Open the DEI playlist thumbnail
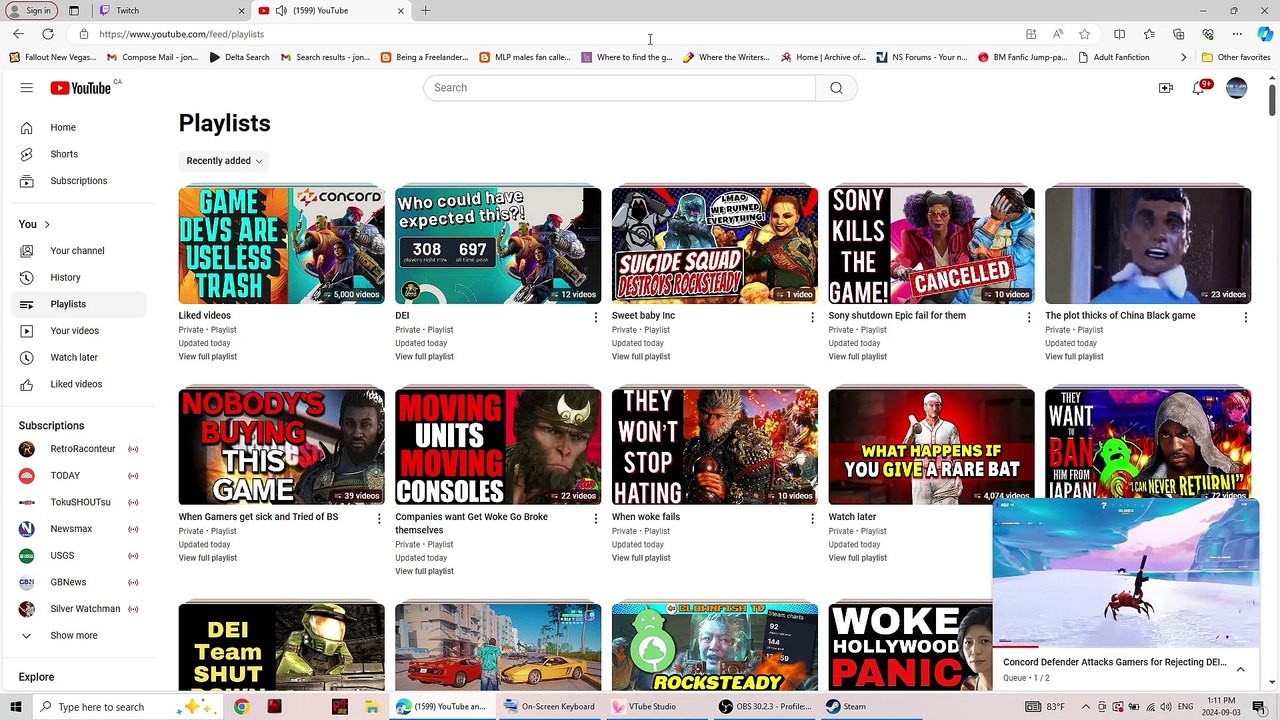This screenshot has width=1280, height=720. 498,245
